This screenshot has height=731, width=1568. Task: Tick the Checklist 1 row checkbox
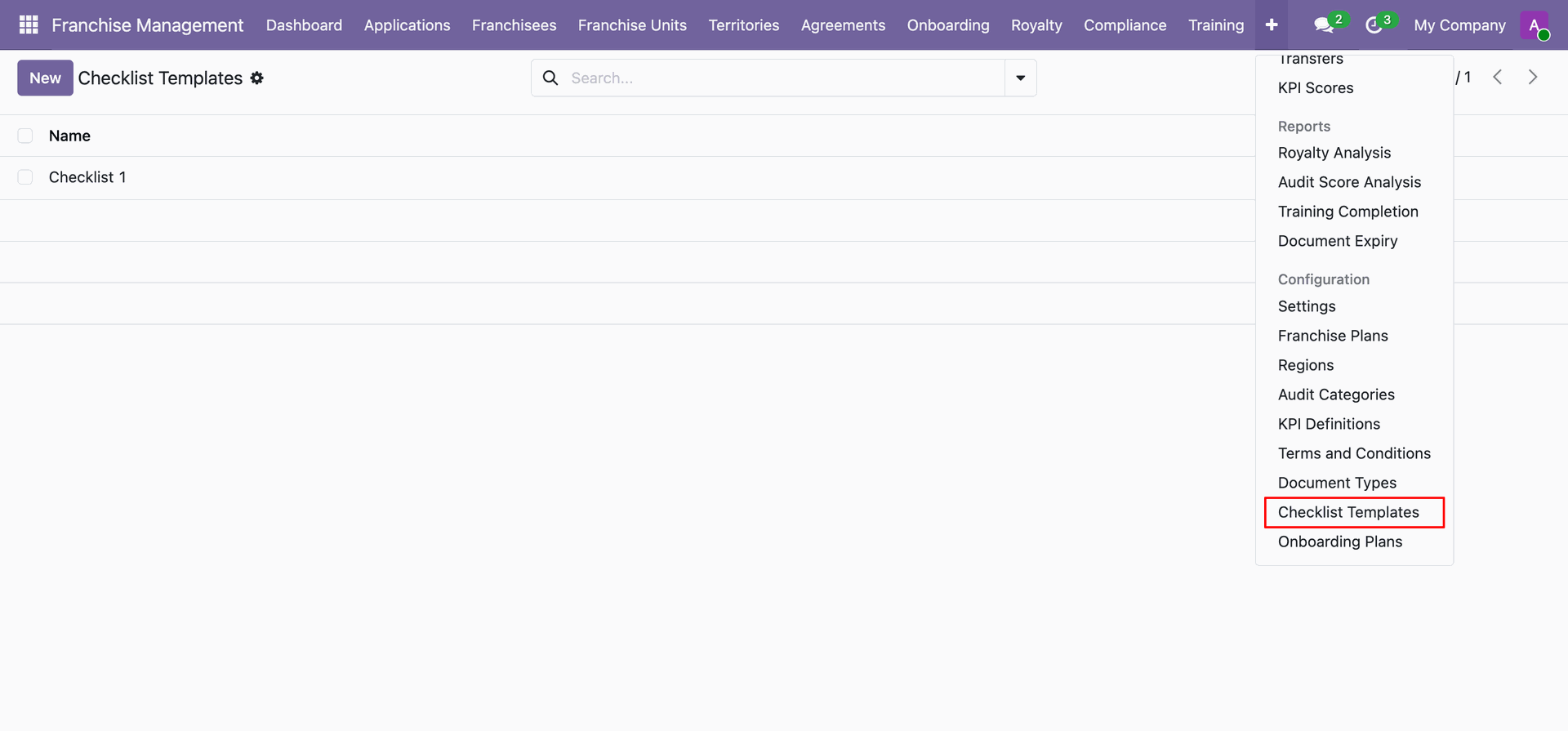pyautogui.click(x=25, y=177)
